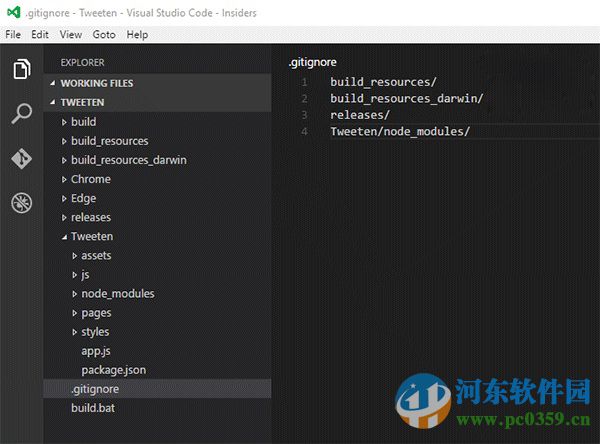Select the Edge folder name
Image resolution: width=600 pixels, height=444 pixels.
[x=83, y=198]
